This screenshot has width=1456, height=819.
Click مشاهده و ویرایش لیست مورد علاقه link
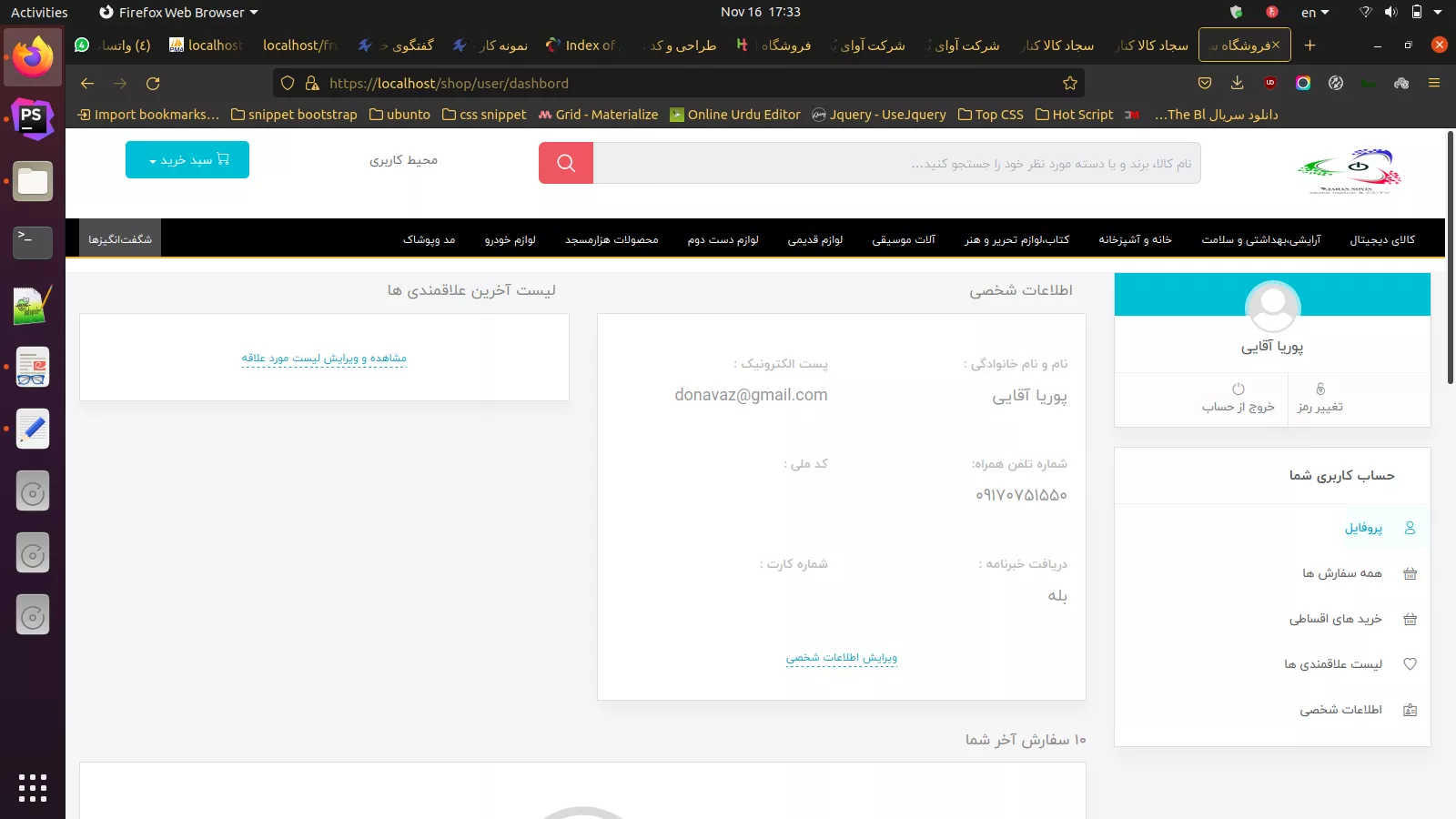click(324, 358)
